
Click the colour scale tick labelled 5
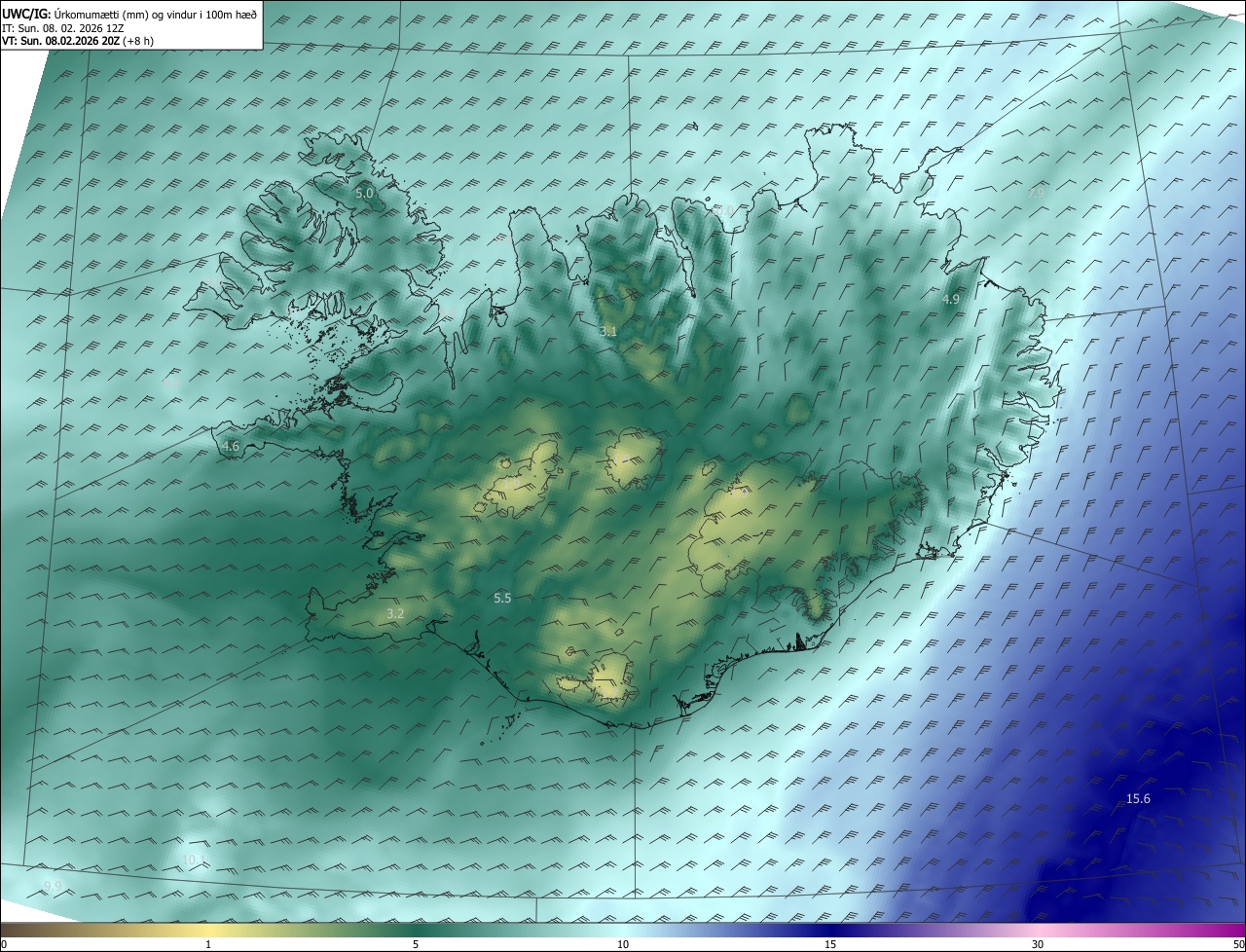[416, 944]
